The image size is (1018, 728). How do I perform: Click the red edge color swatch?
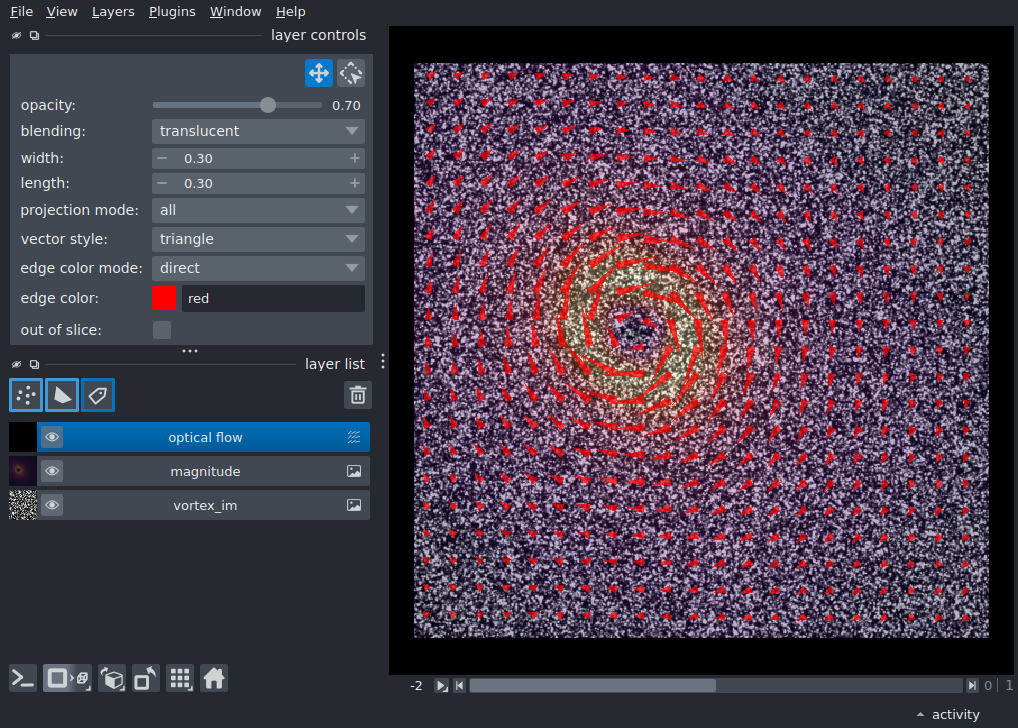tap(164, 298)
